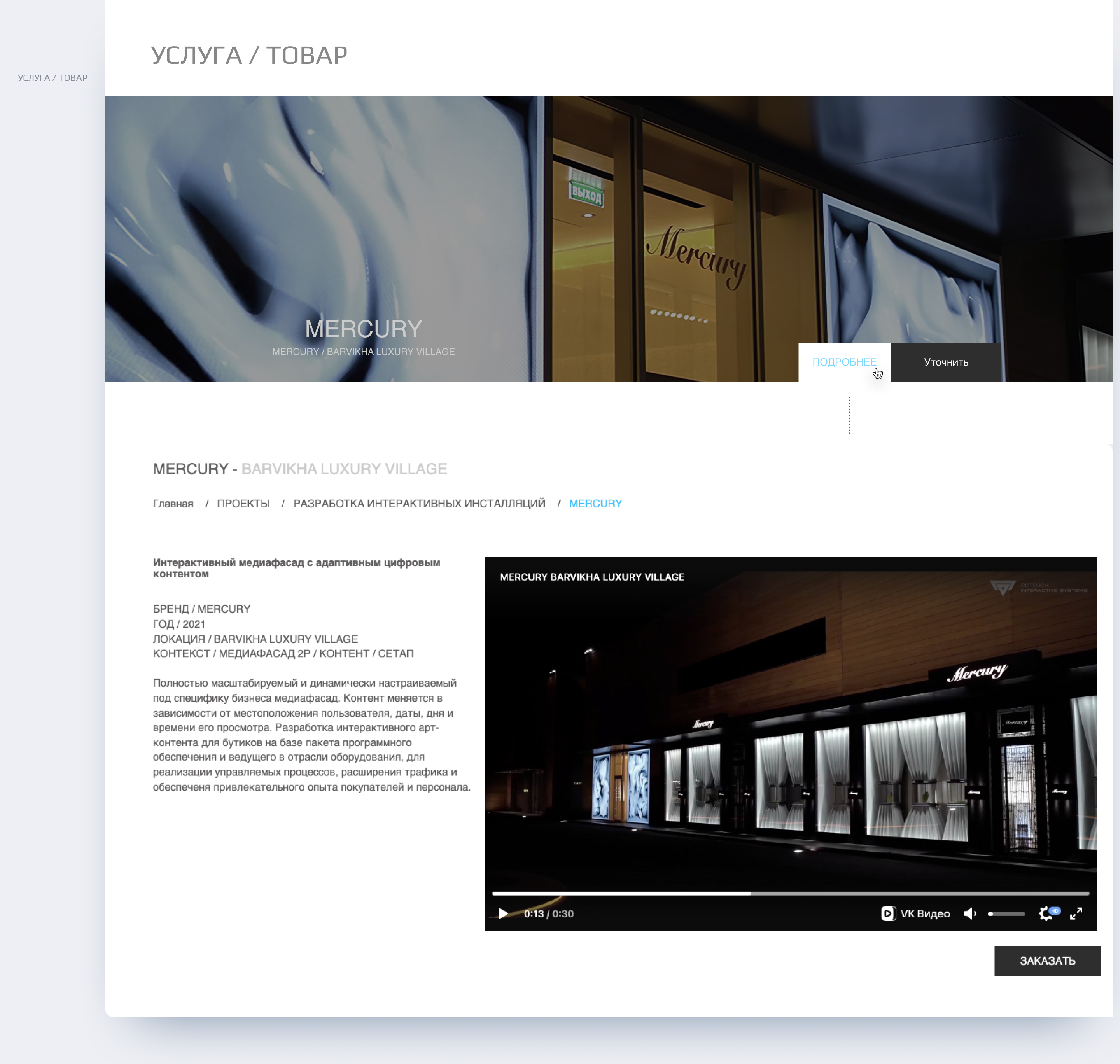Select УСЛУГА / ТОВАР in the sidebar
Screen dimensions: 1120x1064
coord(52,78)
